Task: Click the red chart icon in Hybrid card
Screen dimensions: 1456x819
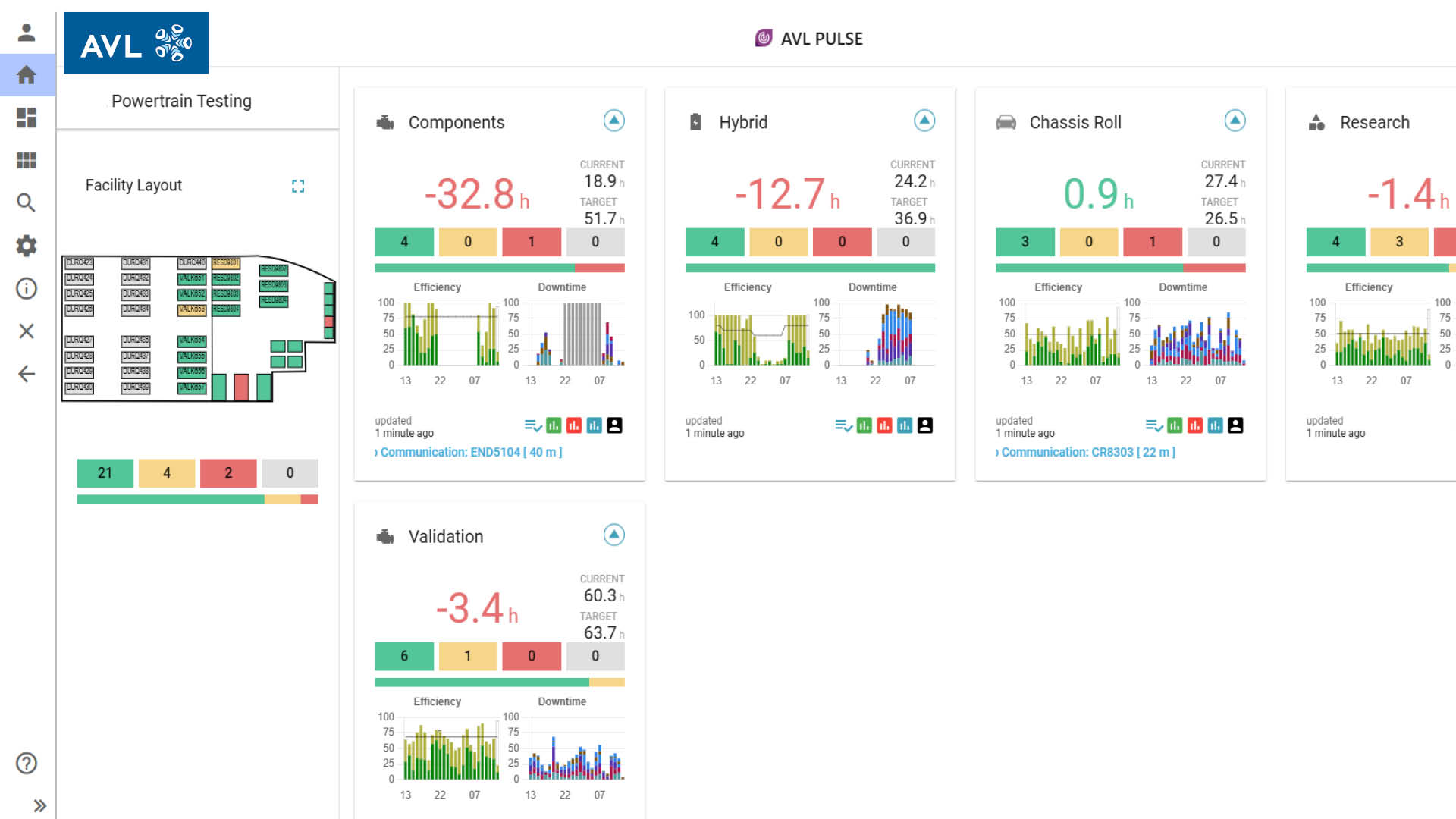Action: pyautogui.click(x=884, y=425)
